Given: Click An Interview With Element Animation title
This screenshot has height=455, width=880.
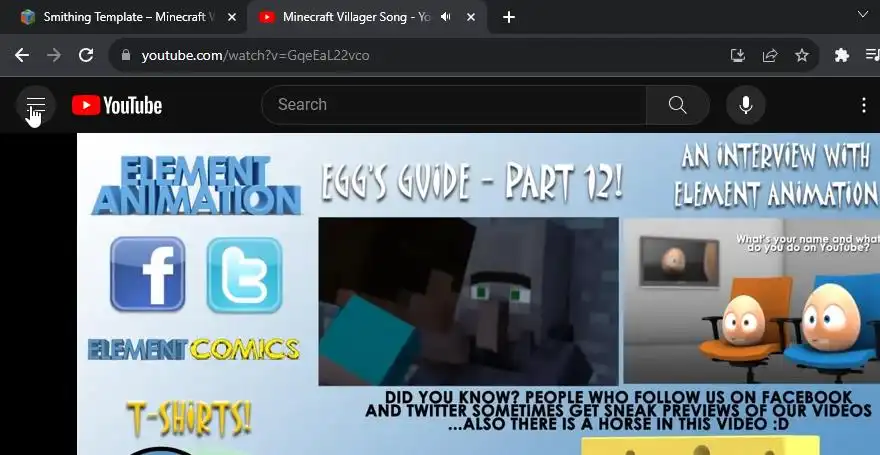Looking at the screenshot, I should (776, 175).
